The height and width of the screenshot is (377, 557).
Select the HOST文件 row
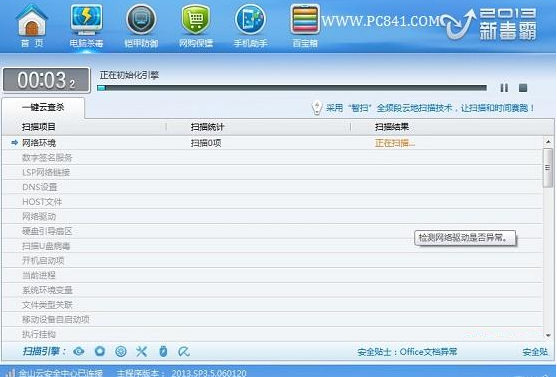point(272,202)
